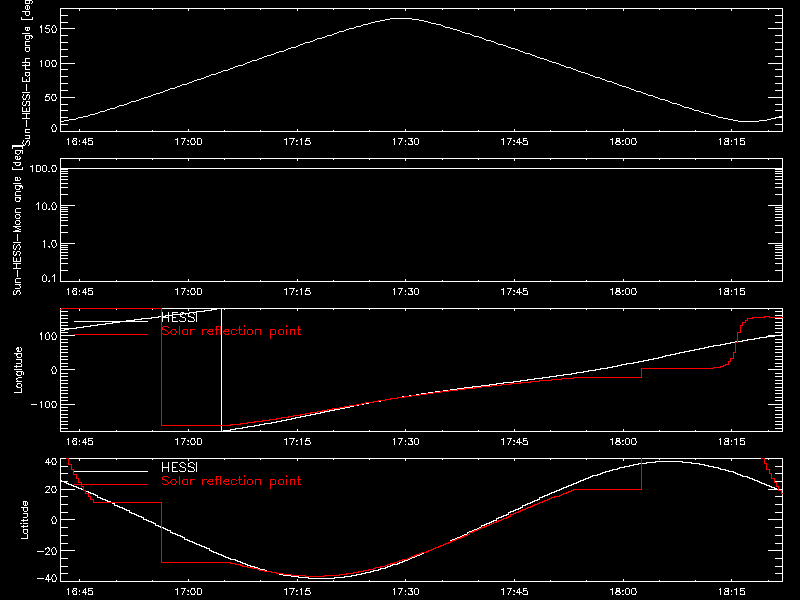Click white HESSI legend line in Longitude plot
The image size is (800, 600).
pyautogui.click(x=111, y=321)
